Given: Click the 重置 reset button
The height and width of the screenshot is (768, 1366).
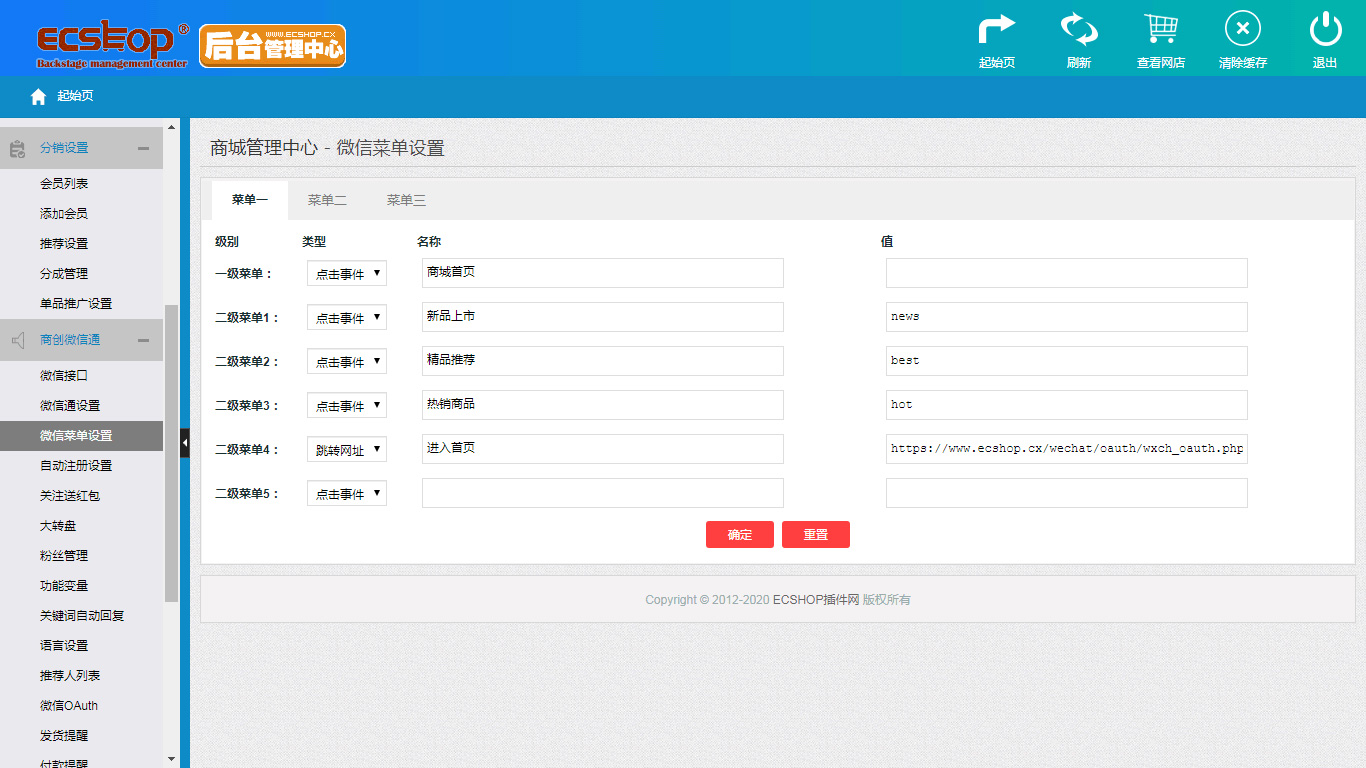Looking at the screenshot, I should [816, 534].
